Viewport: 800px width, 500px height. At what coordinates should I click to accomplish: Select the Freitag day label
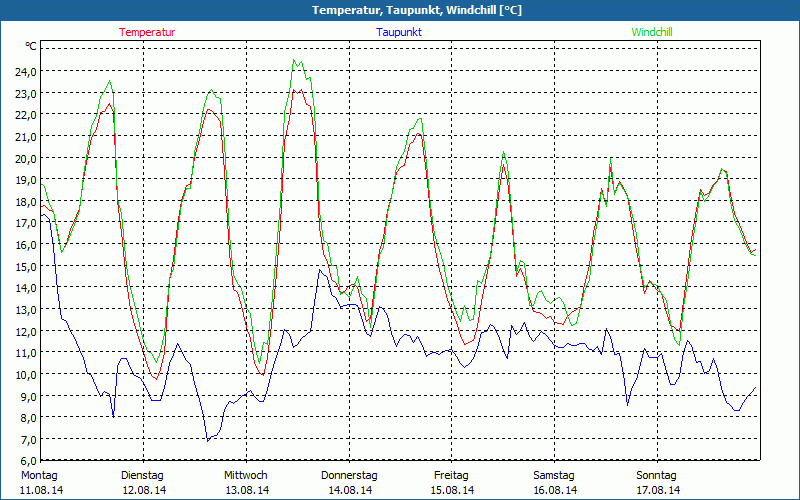tap(451, 475)
